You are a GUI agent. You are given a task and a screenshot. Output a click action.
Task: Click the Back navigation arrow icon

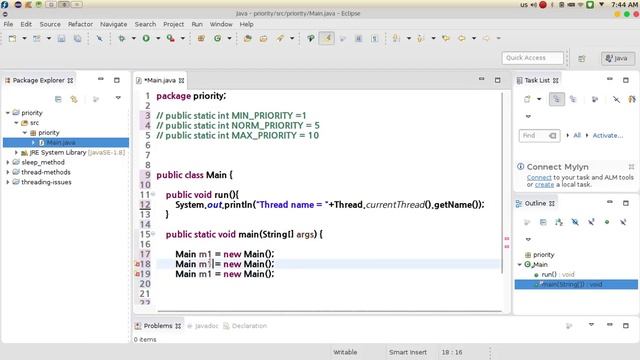(462, 38)
